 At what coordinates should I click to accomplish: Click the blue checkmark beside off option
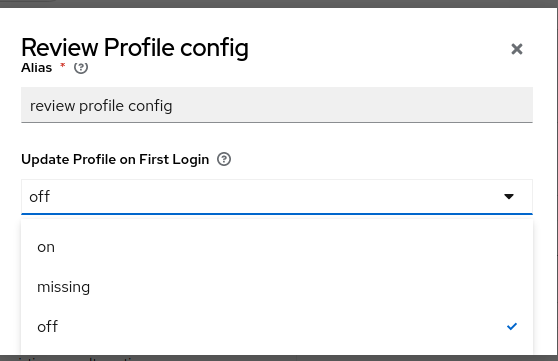click(512, 326)
